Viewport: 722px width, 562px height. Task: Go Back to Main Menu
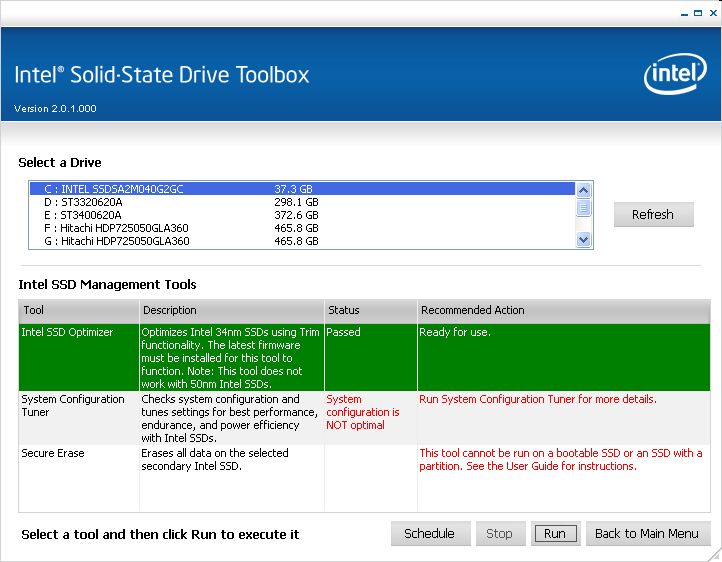[x=647, y=533]
